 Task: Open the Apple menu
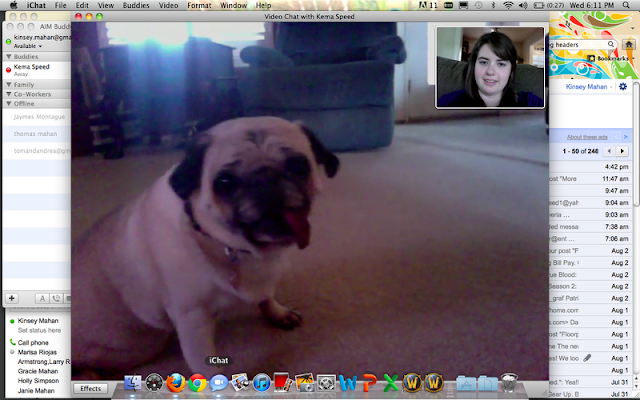tap(13, 5)
